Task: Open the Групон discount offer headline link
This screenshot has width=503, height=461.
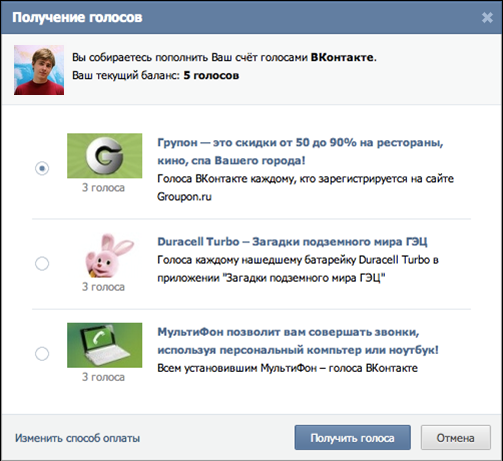Action: pyautogui.click(x=300, y=151)
